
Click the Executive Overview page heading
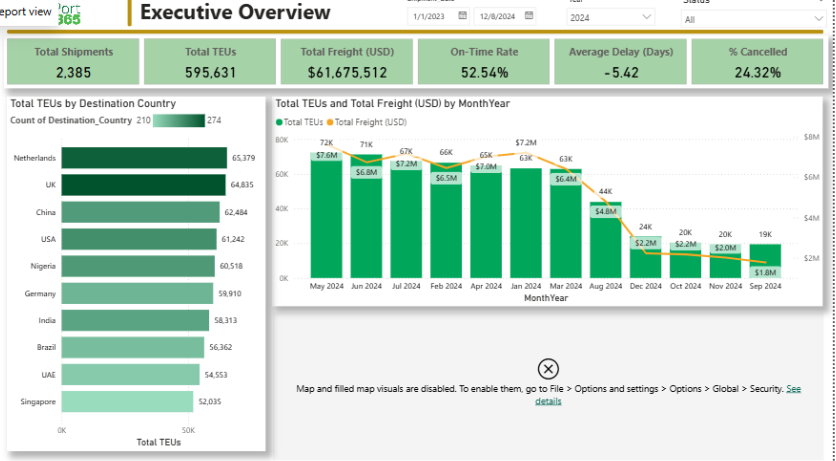tap(235, 12)
